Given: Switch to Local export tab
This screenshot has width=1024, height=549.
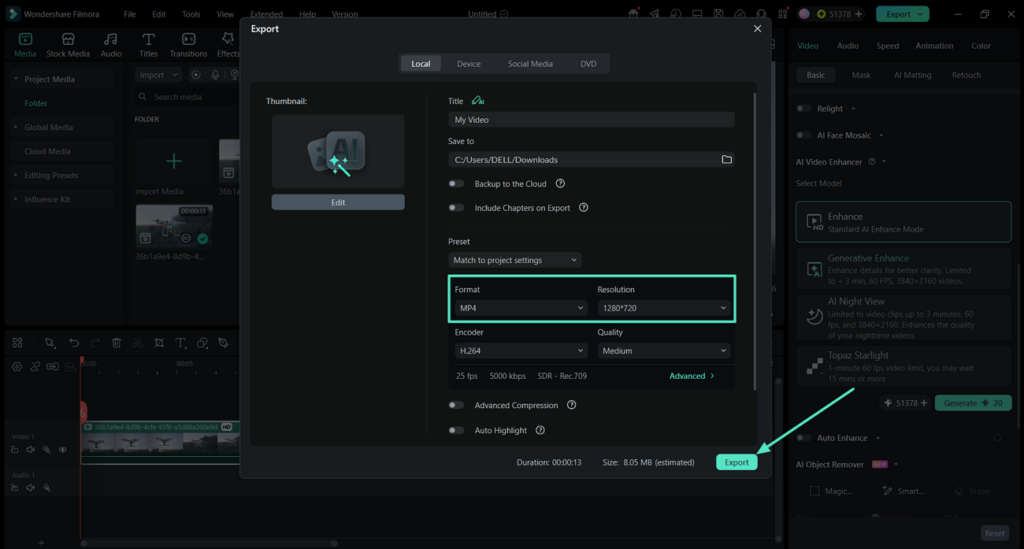Looking at the screenshot, I should click(x=421, y=63).
